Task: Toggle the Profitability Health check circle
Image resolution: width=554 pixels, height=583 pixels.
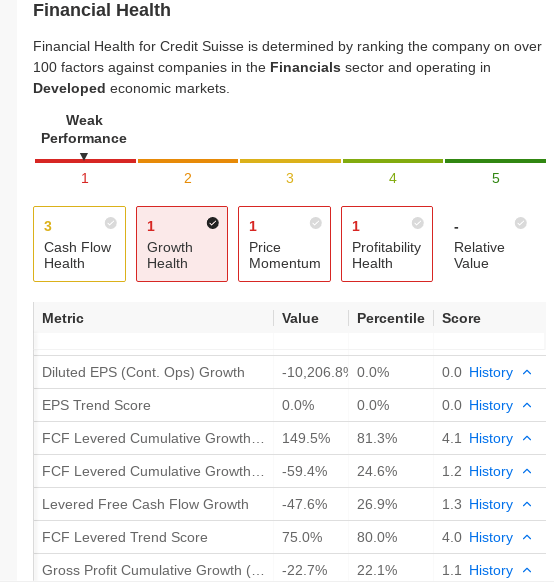Action: (418, 223)
